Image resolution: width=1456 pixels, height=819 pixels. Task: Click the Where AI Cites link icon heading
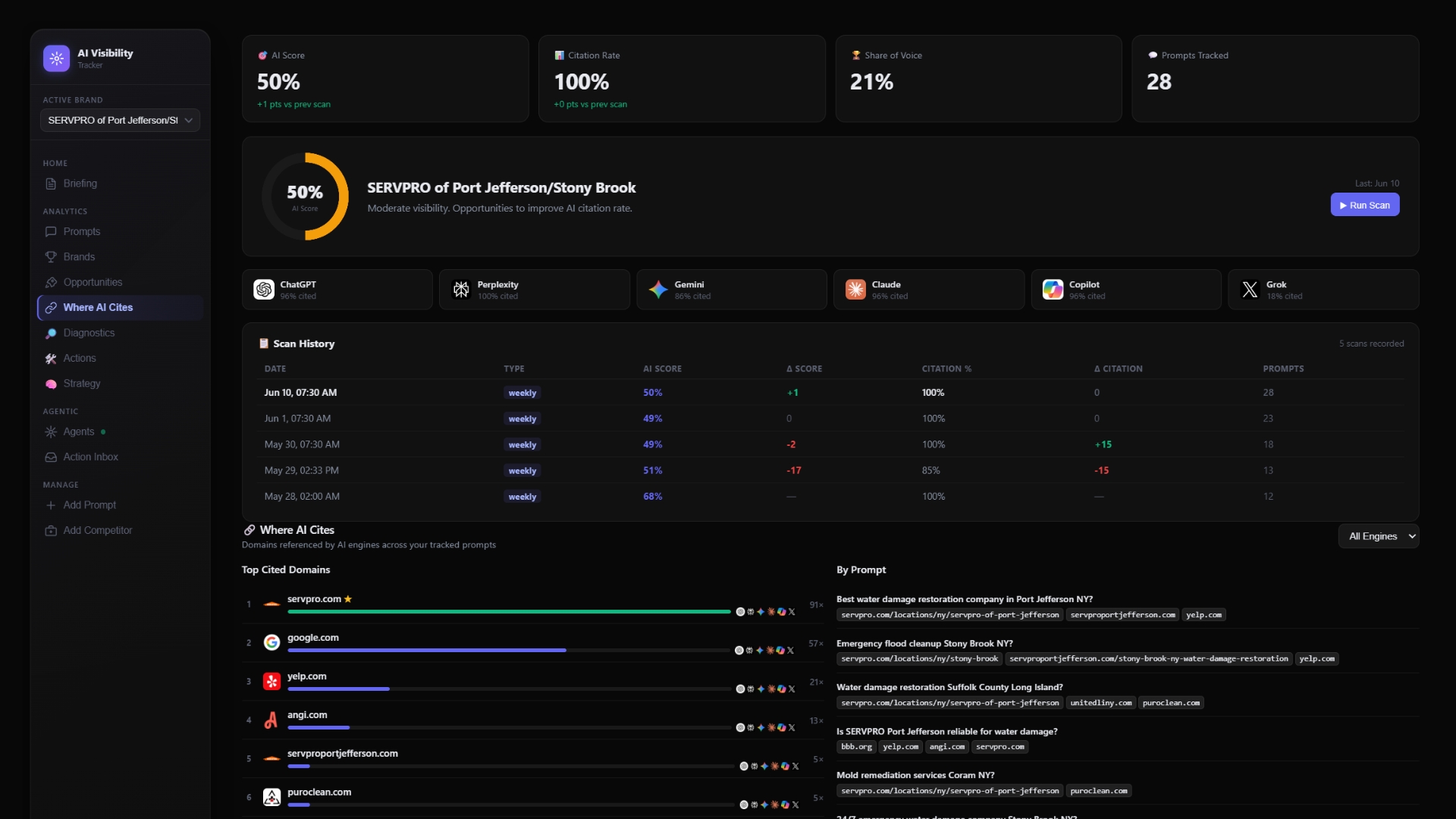249,530
